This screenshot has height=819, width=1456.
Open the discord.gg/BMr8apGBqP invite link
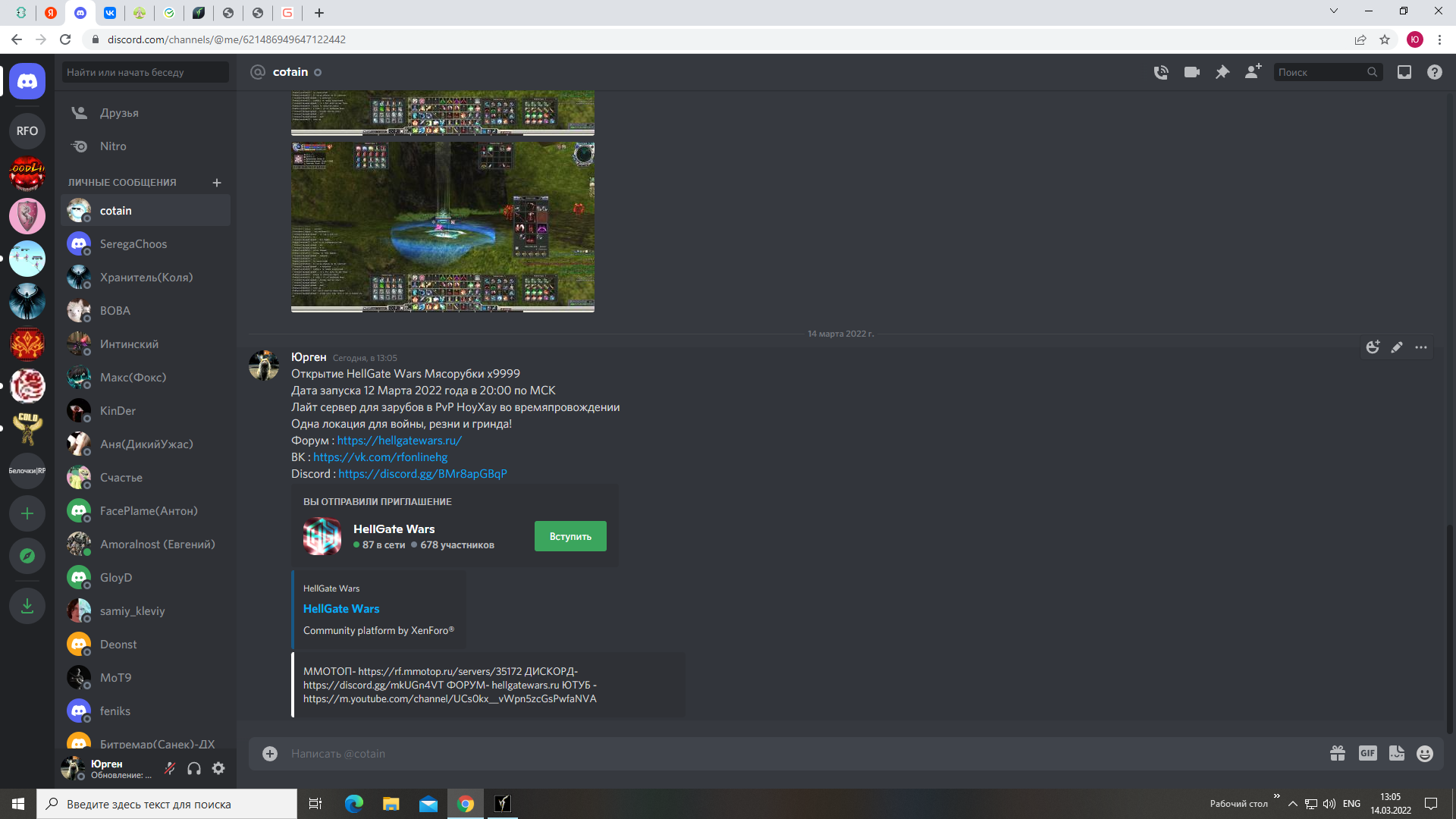(x=422, y=474)
